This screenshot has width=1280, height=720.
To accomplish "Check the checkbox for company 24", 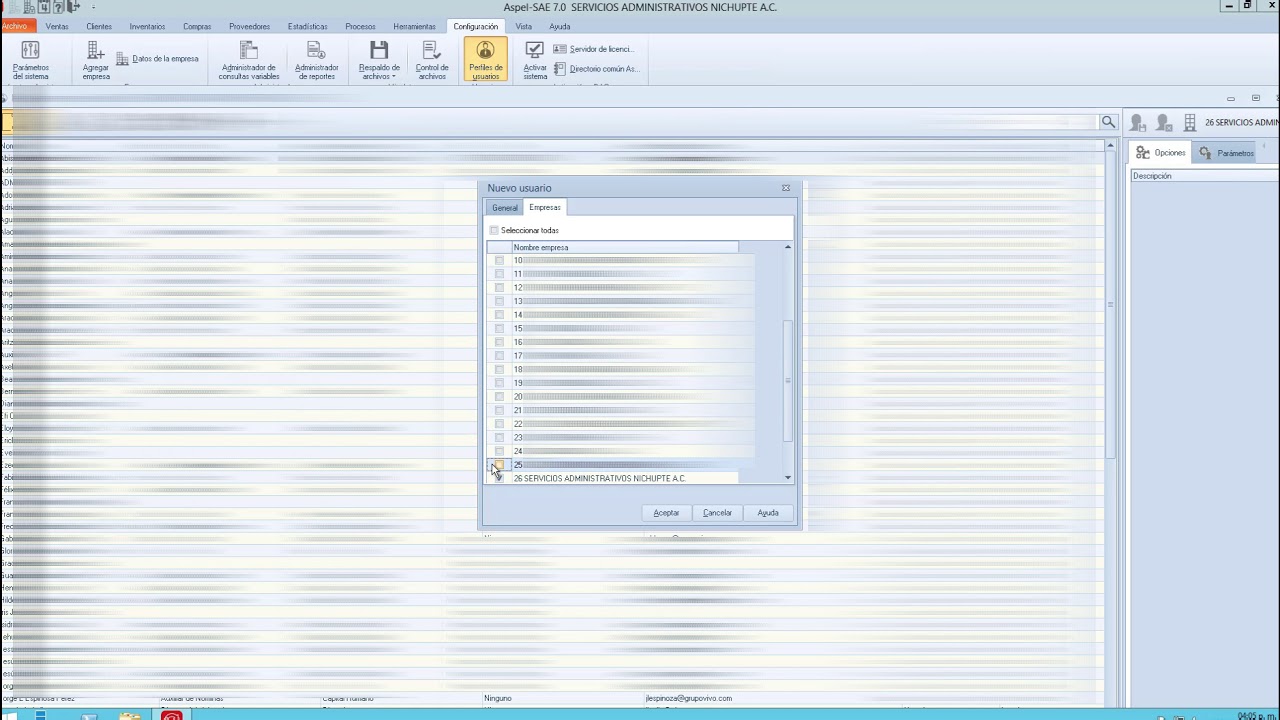I will click(x=499, y=451).
